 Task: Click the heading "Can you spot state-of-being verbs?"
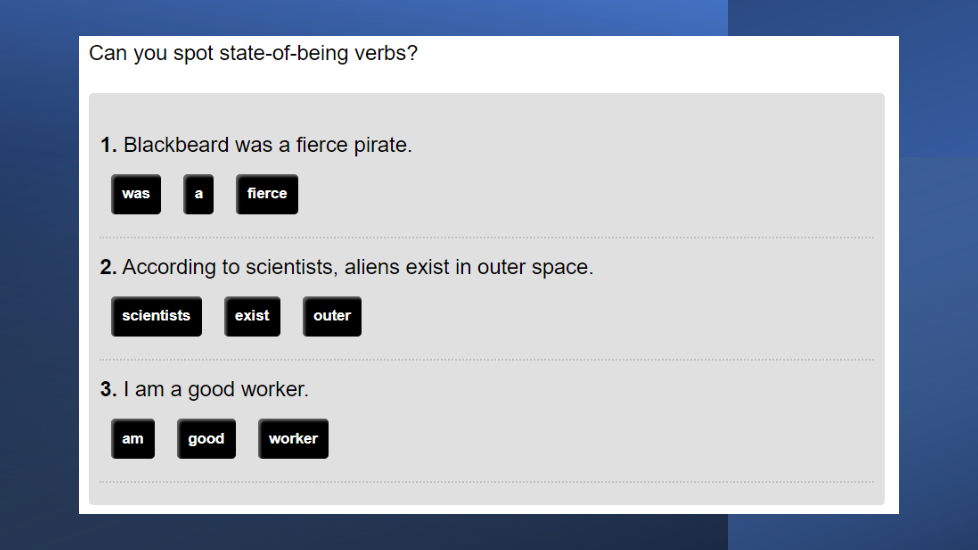click(253, 53)
